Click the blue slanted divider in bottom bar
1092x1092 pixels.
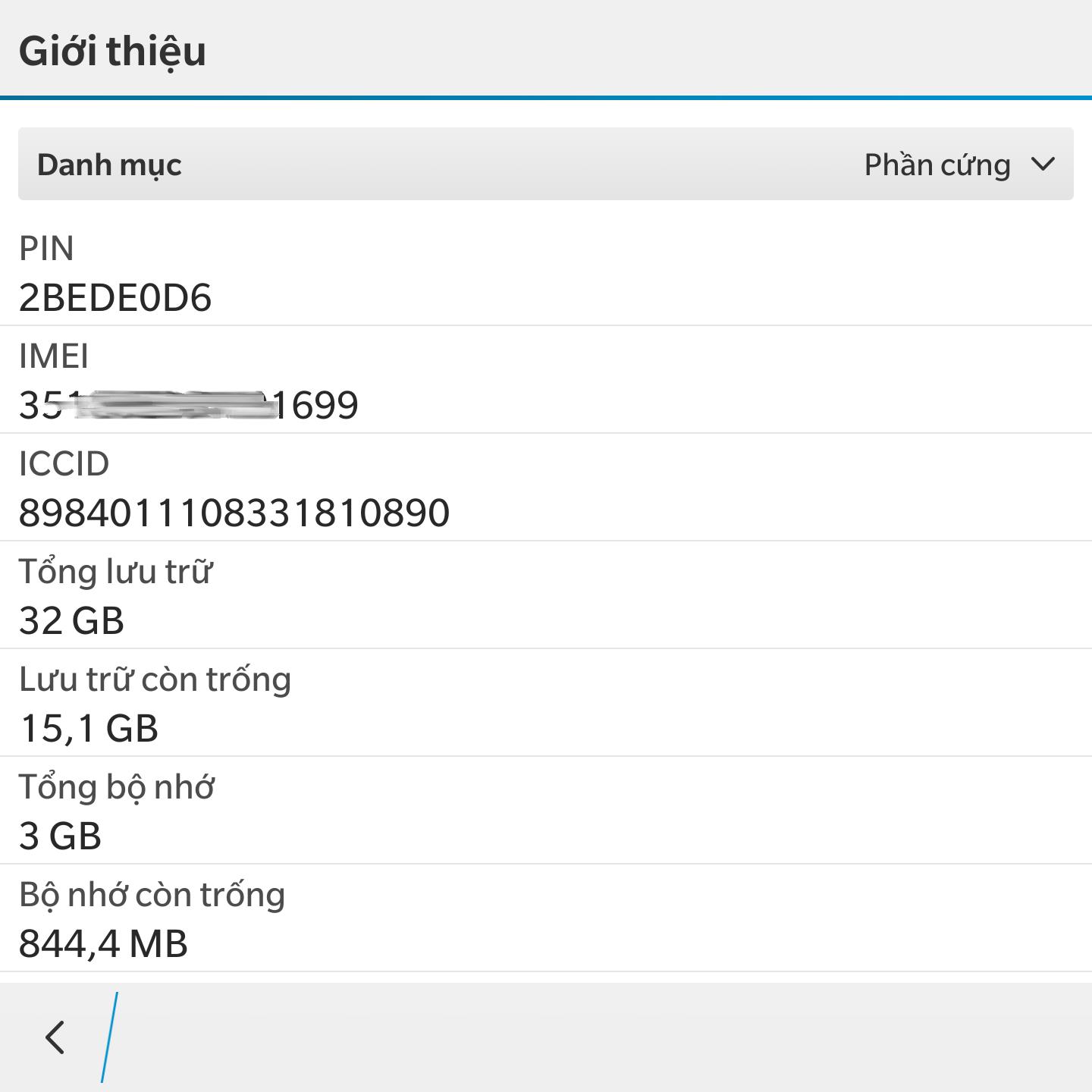point(110,1037)
